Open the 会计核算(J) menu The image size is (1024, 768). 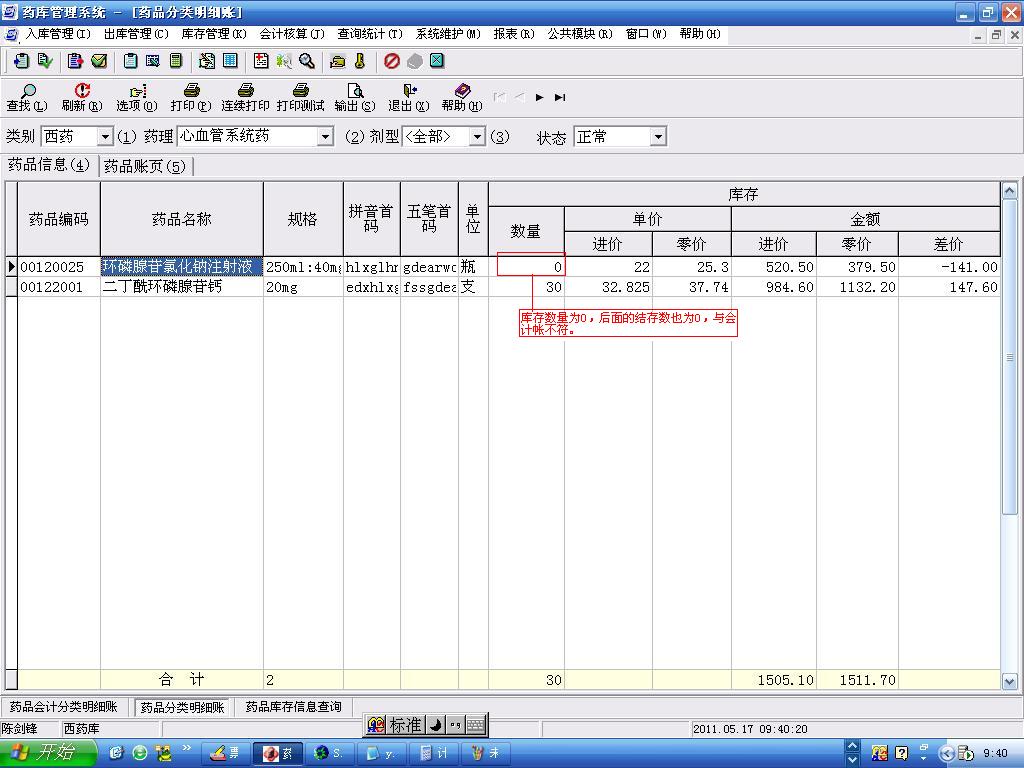[x=291, y=34]
